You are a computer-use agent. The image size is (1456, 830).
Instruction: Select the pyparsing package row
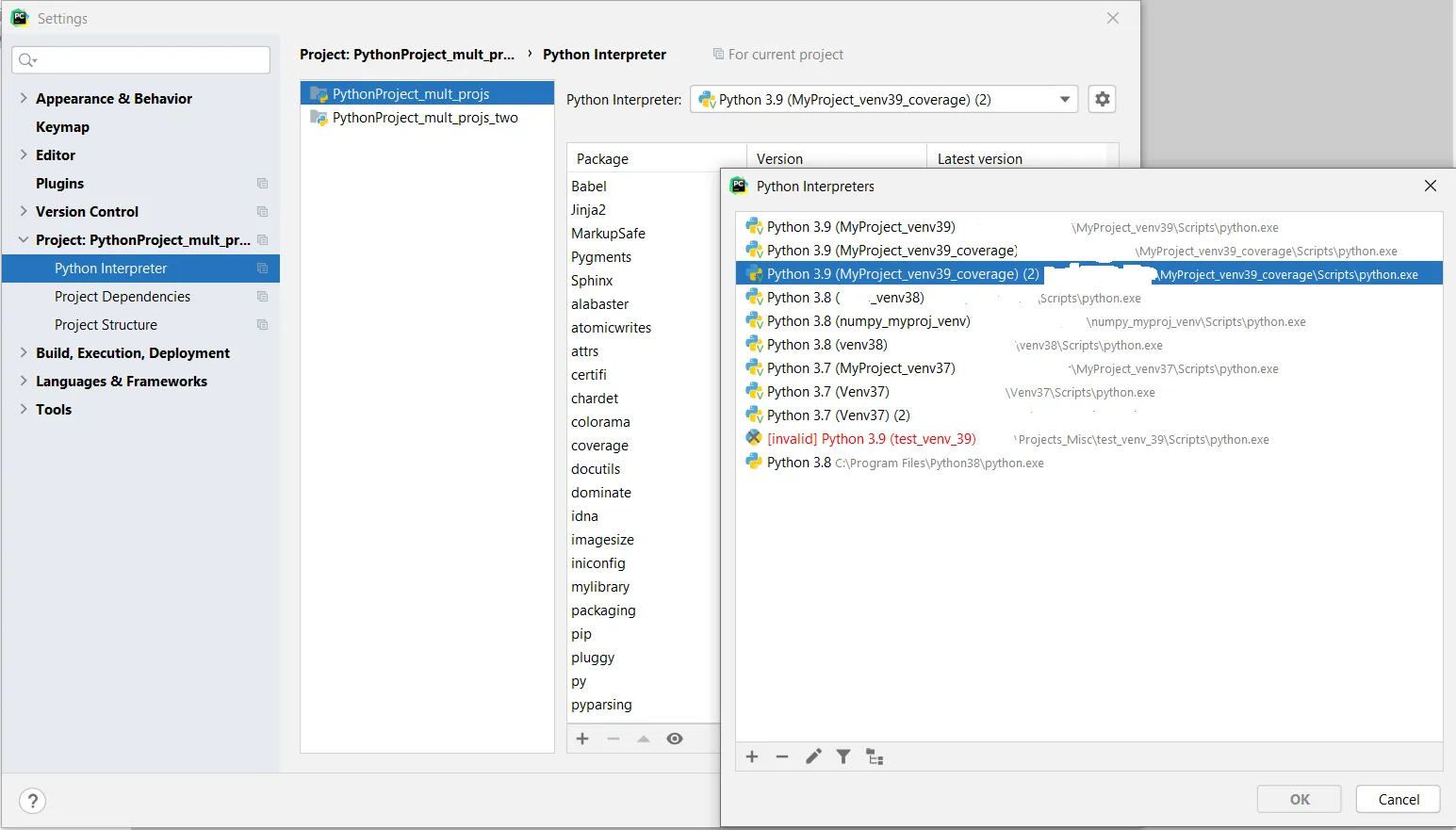click(645, 705)
